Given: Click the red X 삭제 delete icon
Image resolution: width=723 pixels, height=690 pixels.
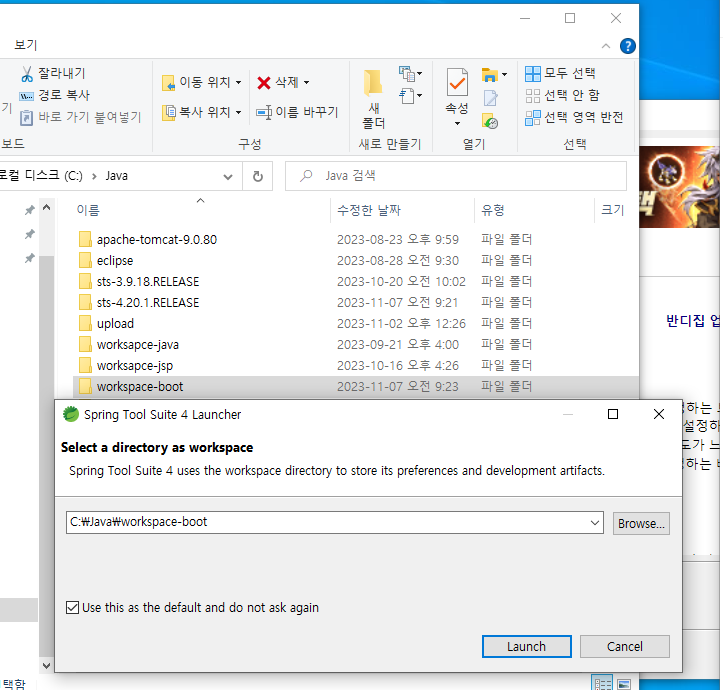Looking at the screenshot, I should [x=264, y=83].
